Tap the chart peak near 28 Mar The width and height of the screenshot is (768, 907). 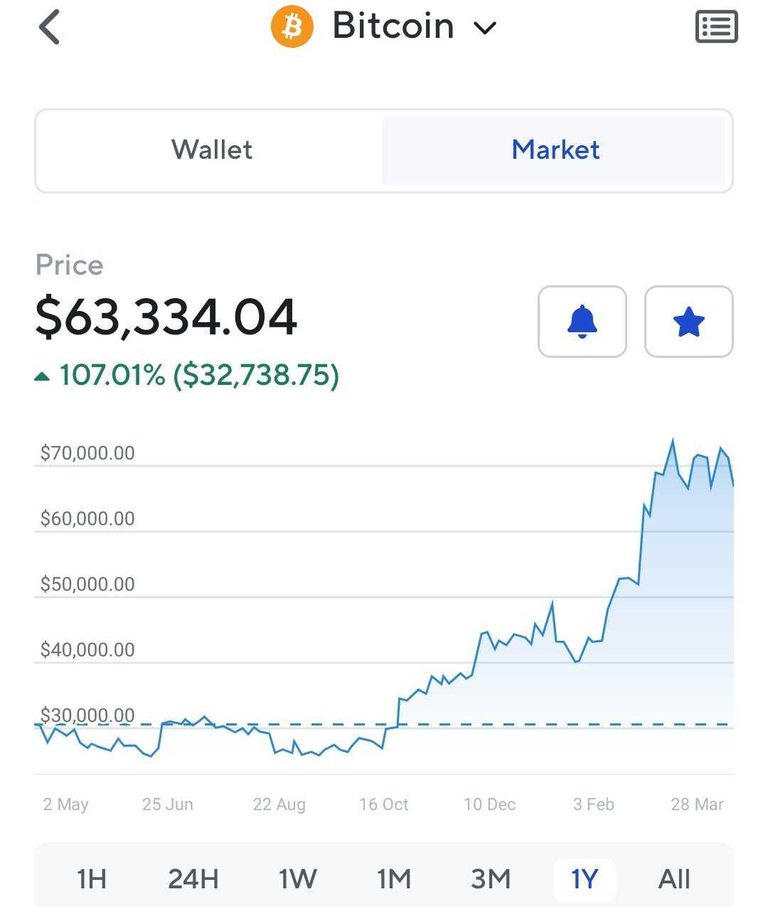[x=673, y=441]
